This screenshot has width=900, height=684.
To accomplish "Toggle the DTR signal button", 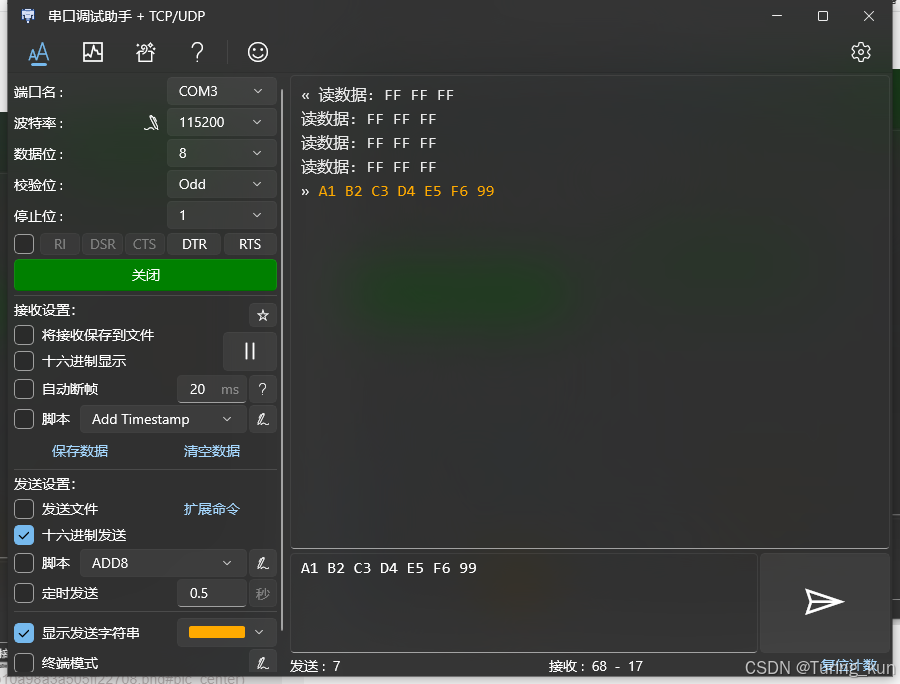I will tap(195, 244).
